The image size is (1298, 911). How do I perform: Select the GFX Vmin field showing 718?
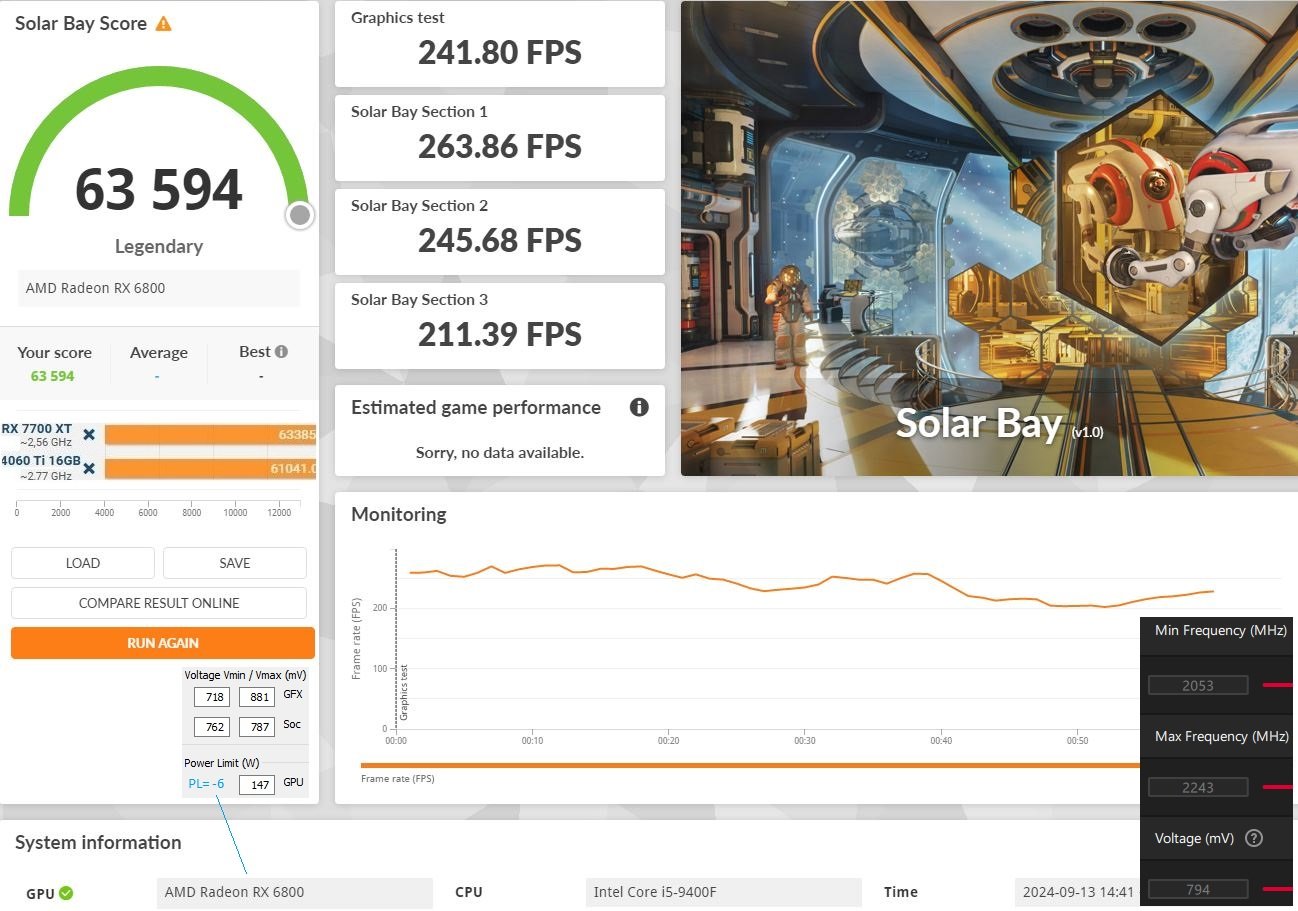pyautogui.click(x=211, y=697)
